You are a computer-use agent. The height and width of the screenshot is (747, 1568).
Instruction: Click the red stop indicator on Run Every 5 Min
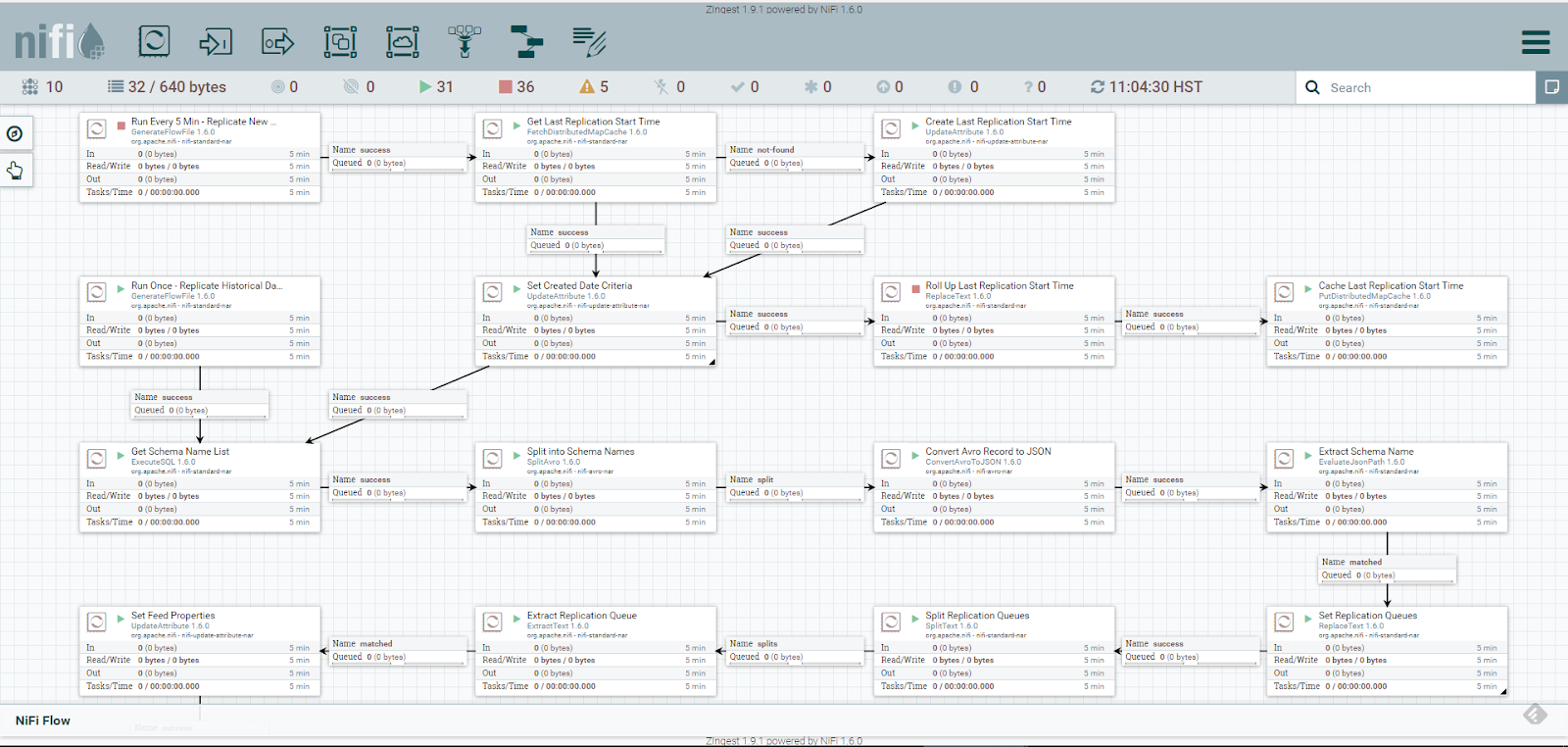pyautogui.click(x=122, y=124)
